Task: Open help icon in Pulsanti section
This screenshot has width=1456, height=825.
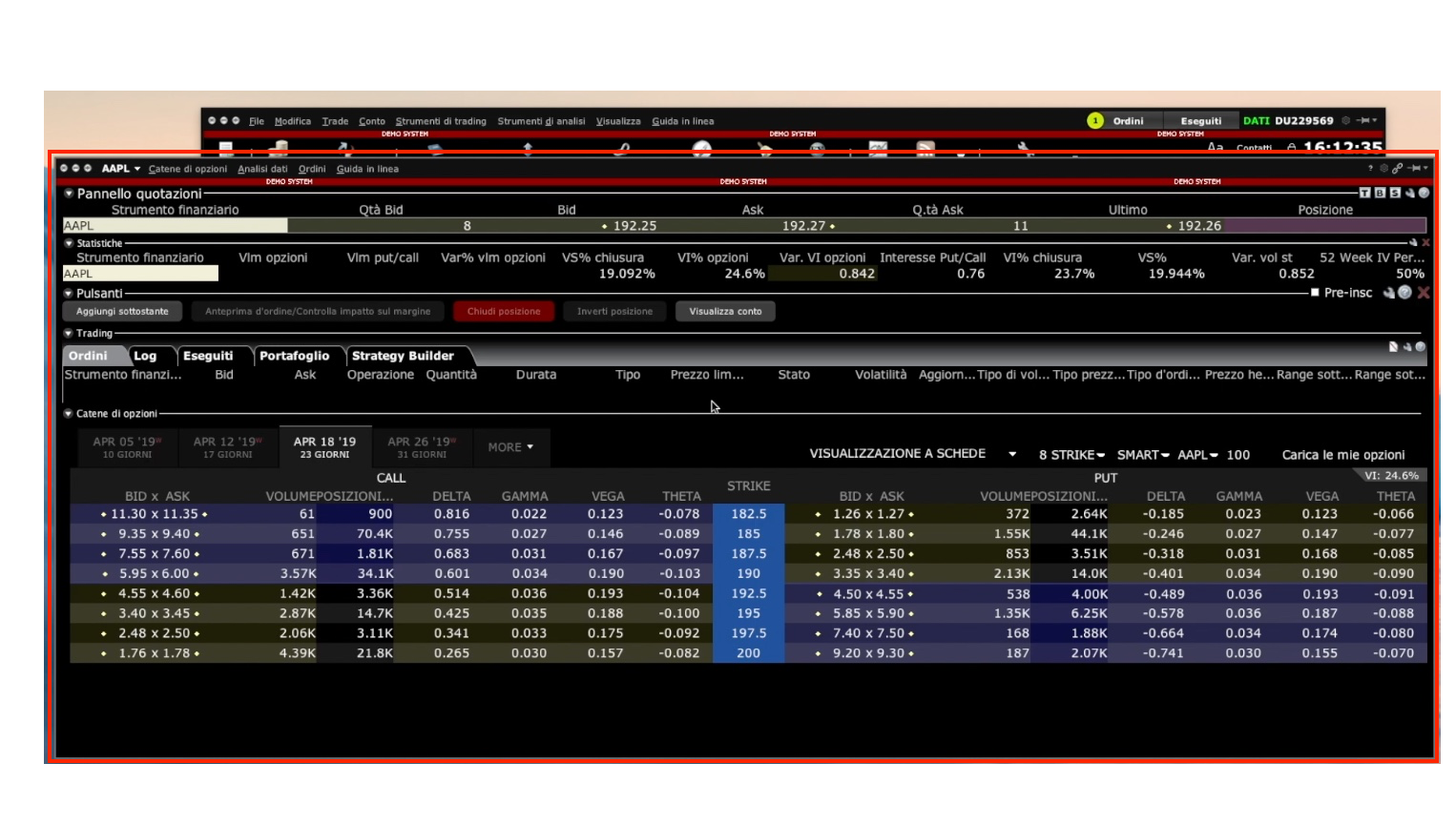Action: [1404, 293]
